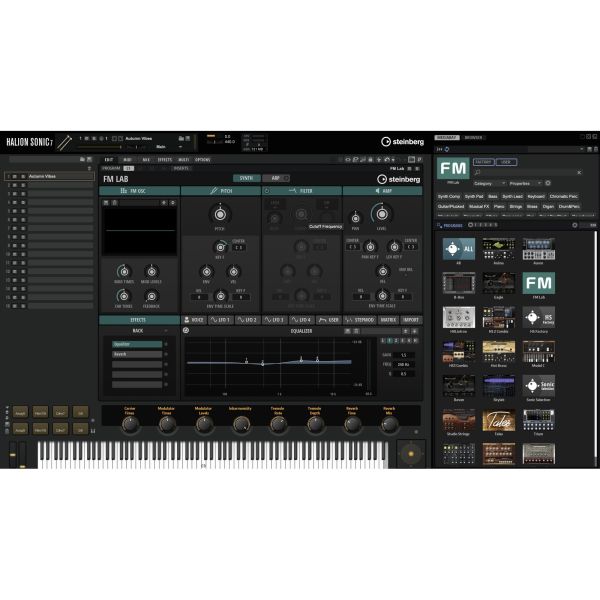Open the MediaBay path dropdown arrow

click(581, 149)
